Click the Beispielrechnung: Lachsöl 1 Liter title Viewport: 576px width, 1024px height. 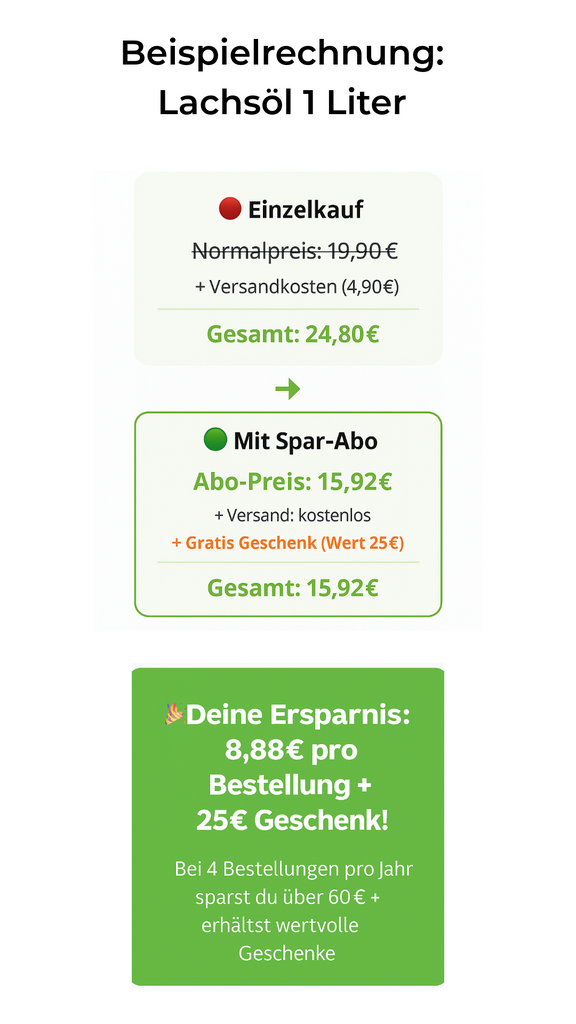(x=282, y=78)
